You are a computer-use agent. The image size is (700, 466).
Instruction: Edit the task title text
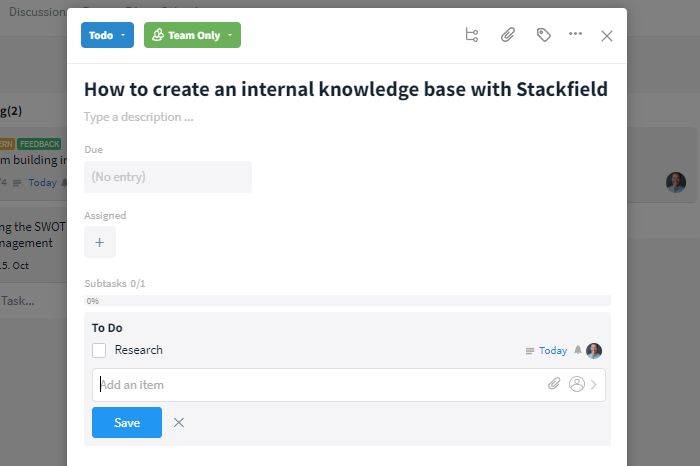click(x=346, y=89)
